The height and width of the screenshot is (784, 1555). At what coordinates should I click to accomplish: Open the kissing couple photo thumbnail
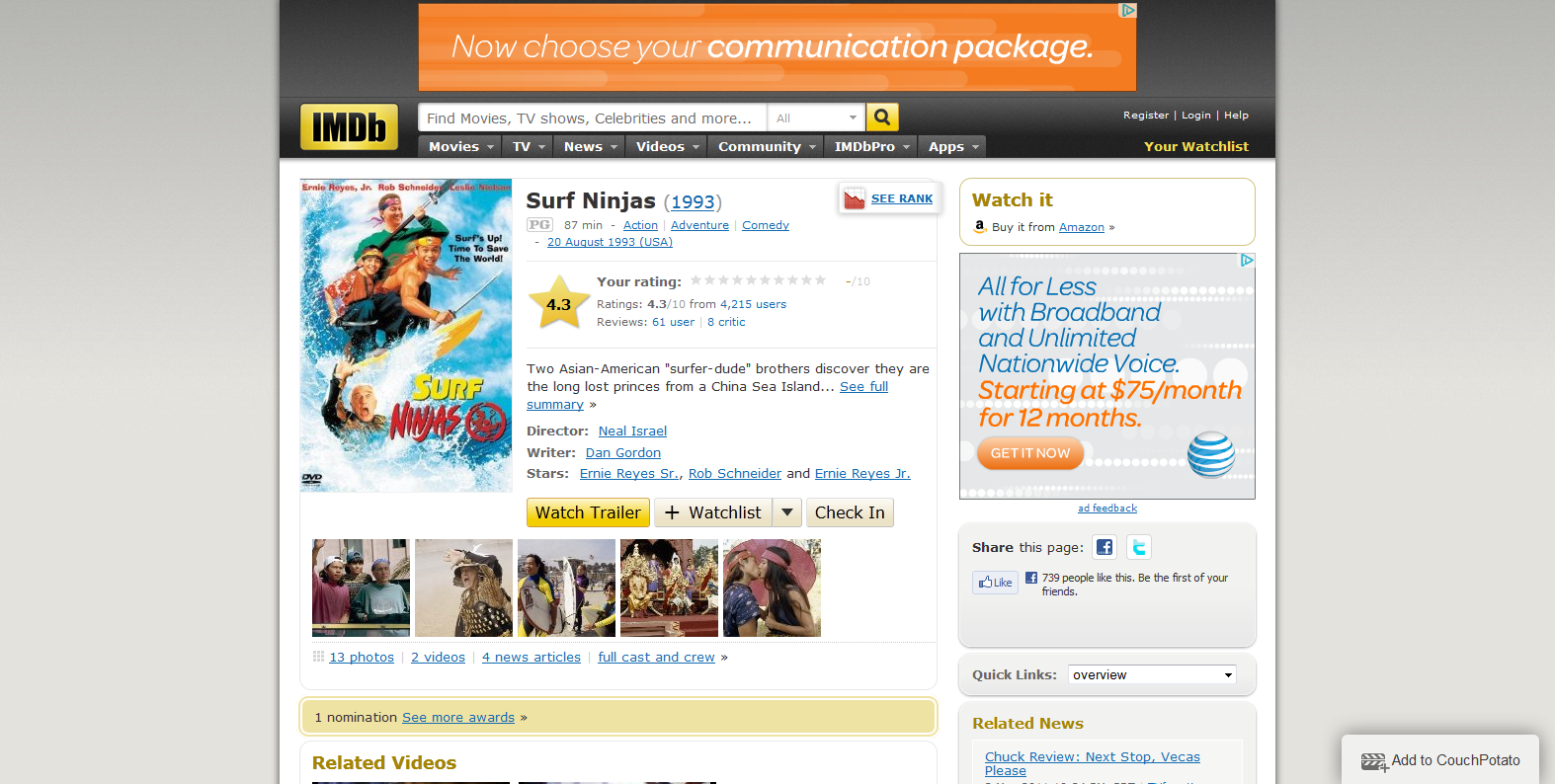pos(772,588)
